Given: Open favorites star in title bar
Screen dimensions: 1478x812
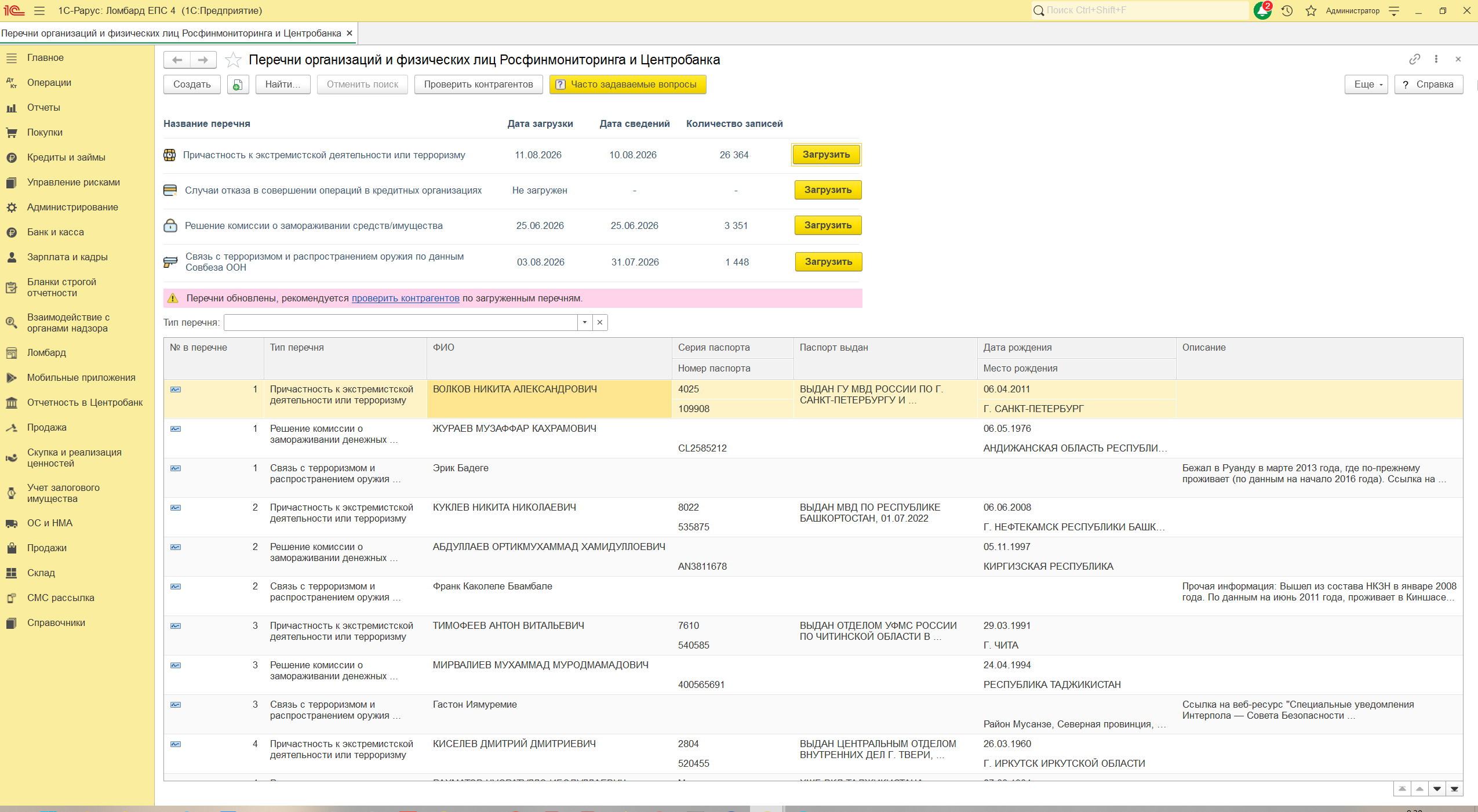Looking at the screenshot, I should pos(1311,10).
